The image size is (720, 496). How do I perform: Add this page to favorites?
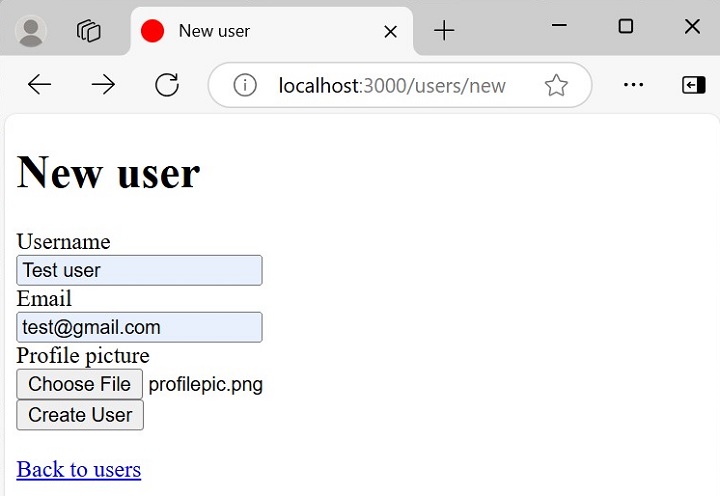pos(556,85)
